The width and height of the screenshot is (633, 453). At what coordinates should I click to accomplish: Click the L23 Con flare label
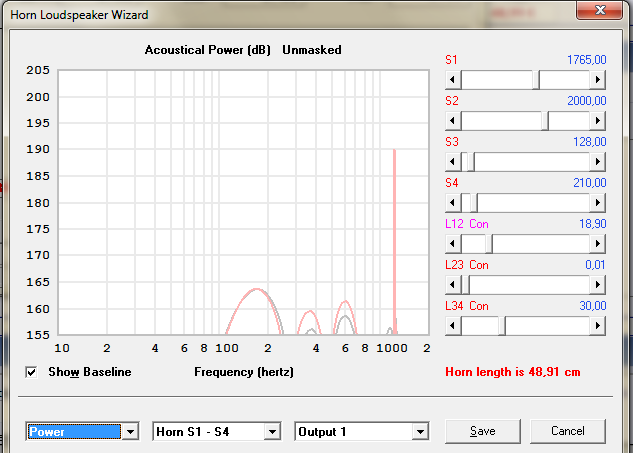tap(467, 265)
